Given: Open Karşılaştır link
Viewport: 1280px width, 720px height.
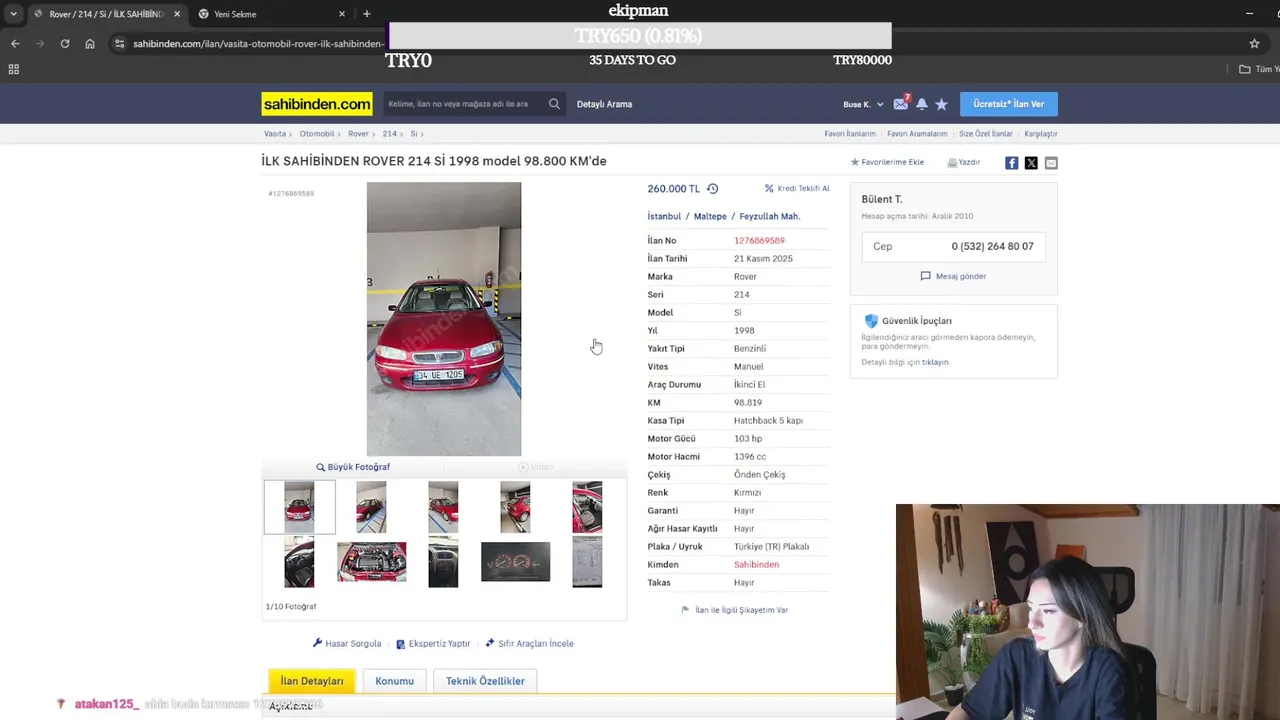Looking at the screenshot, I should [x=1041, y=134].
